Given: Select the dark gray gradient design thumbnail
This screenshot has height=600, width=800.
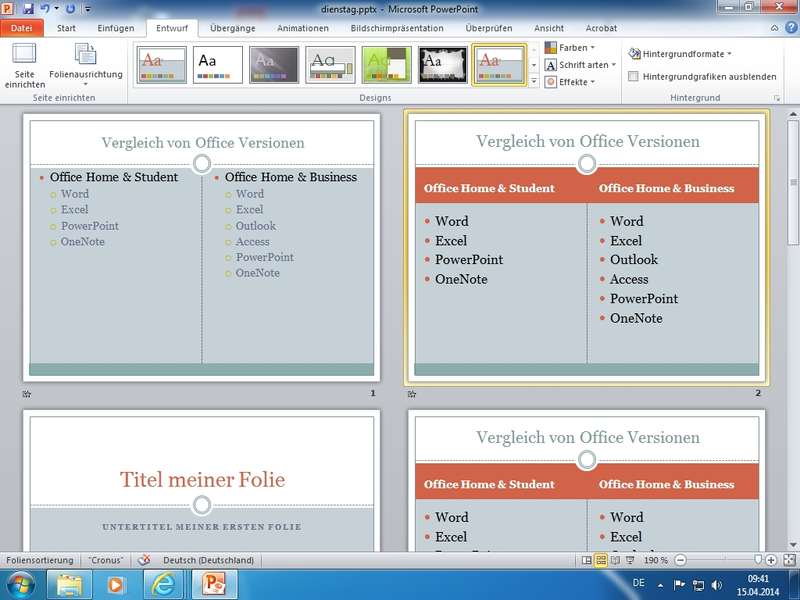Looking at the screenshot, I should pyautogui.click(x=274, y=65).
